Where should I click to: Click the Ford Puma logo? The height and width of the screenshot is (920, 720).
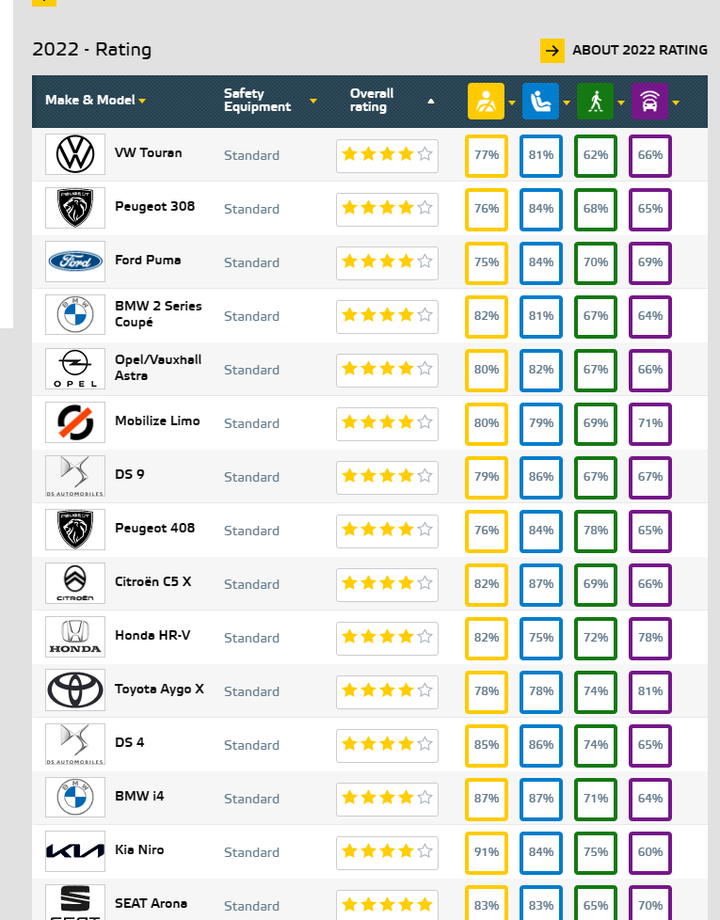[x=75, y=261]
